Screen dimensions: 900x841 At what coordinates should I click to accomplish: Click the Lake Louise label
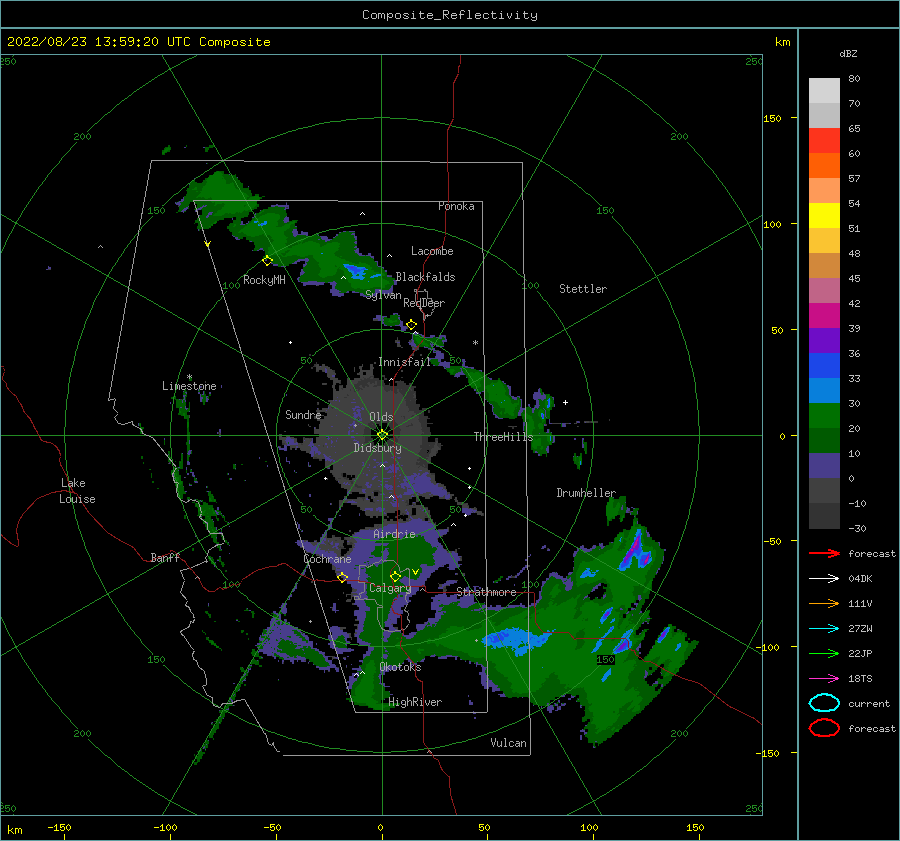point(77,491)
